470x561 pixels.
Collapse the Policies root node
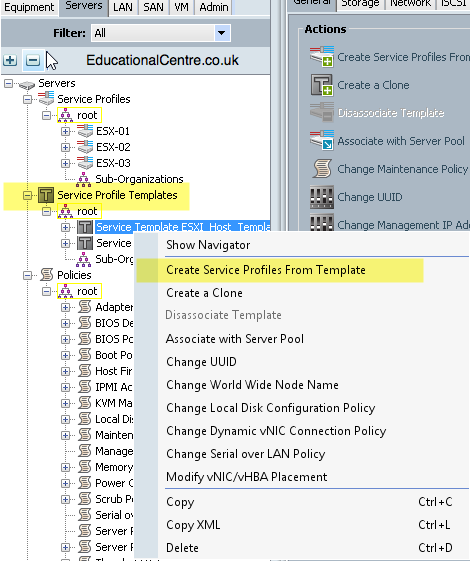(46, 292)
